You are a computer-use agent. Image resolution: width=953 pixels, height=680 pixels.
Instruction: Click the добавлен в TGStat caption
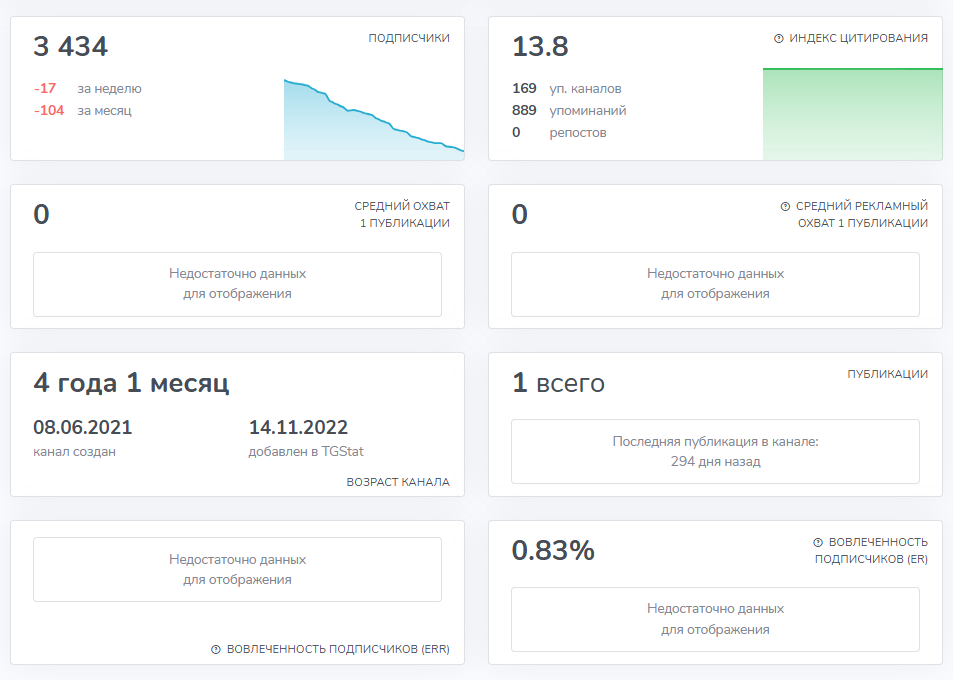tap(306, 452)
